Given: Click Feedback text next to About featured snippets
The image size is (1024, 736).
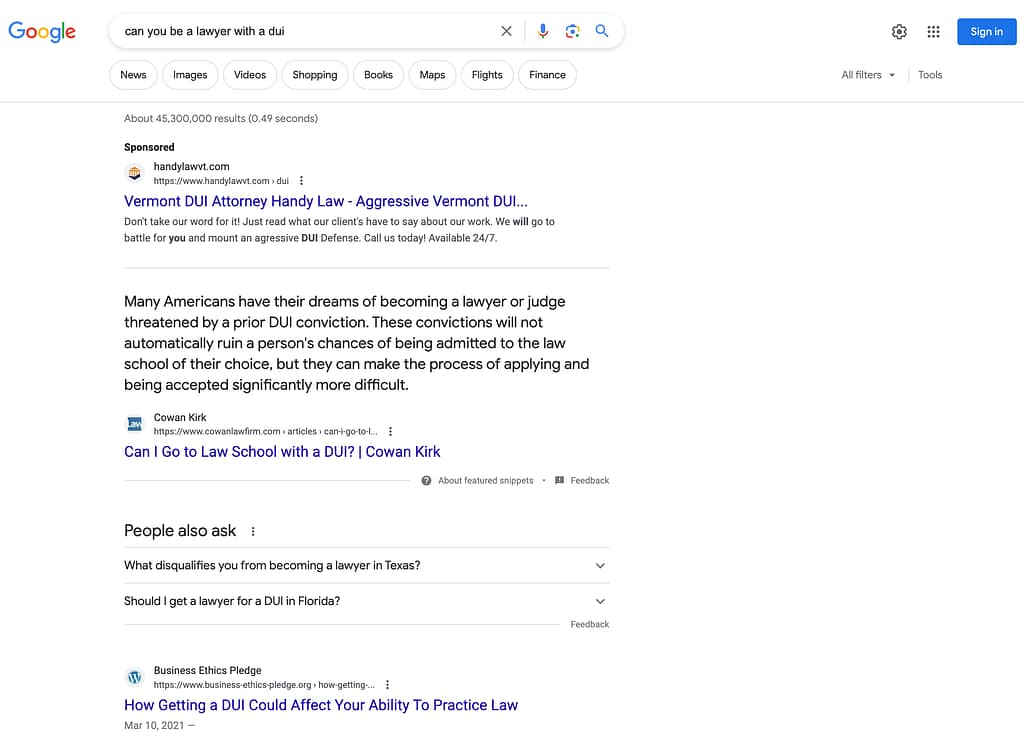Looking at the screenshot, I should click(x=590, y=481).
